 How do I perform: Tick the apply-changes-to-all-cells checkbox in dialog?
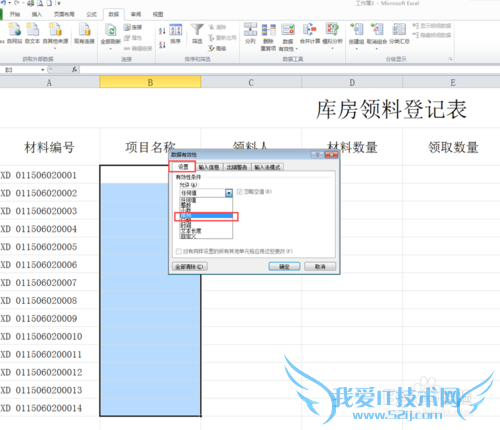click(179, 251)
